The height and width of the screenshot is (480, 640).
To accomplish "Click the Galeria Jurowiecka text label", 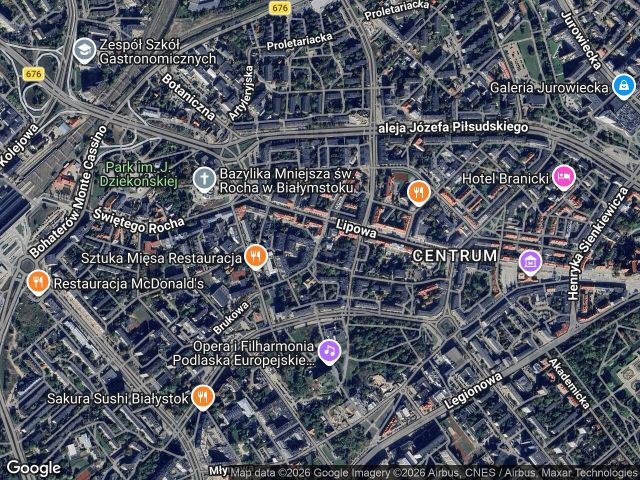I will pyautogui.click(x=549, y=88).
